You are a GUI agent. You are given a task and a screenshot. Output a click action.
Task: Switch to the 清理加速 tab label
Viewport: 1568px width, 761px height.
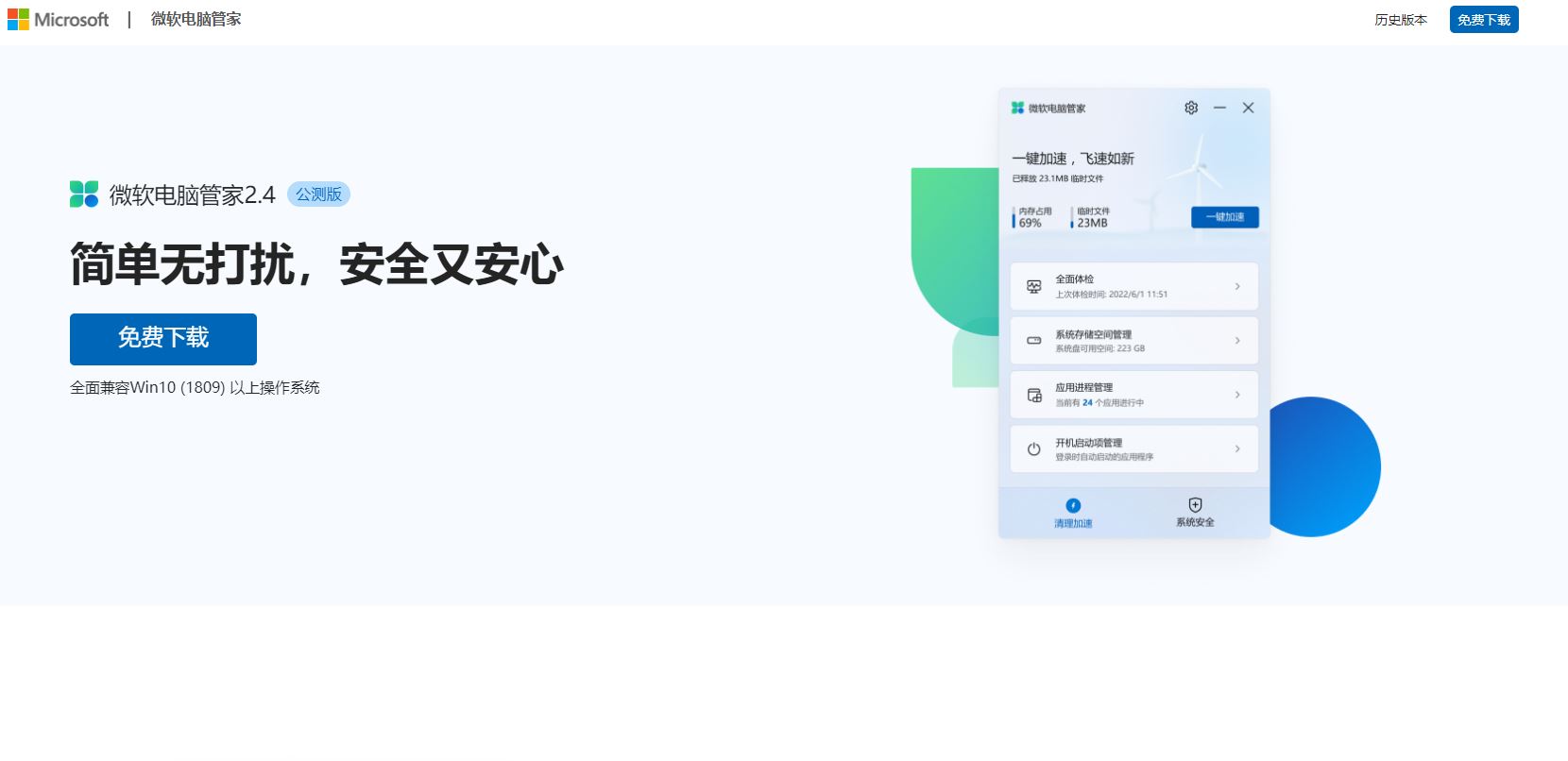[x=1073, y=523]
